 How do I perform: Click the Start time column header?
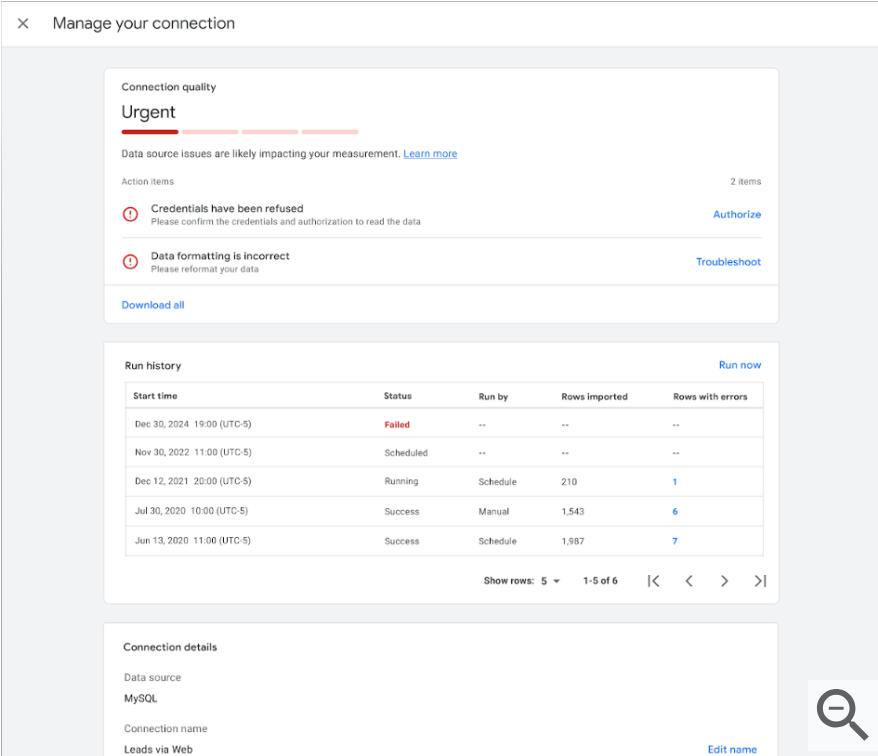(x=155, y=396)
